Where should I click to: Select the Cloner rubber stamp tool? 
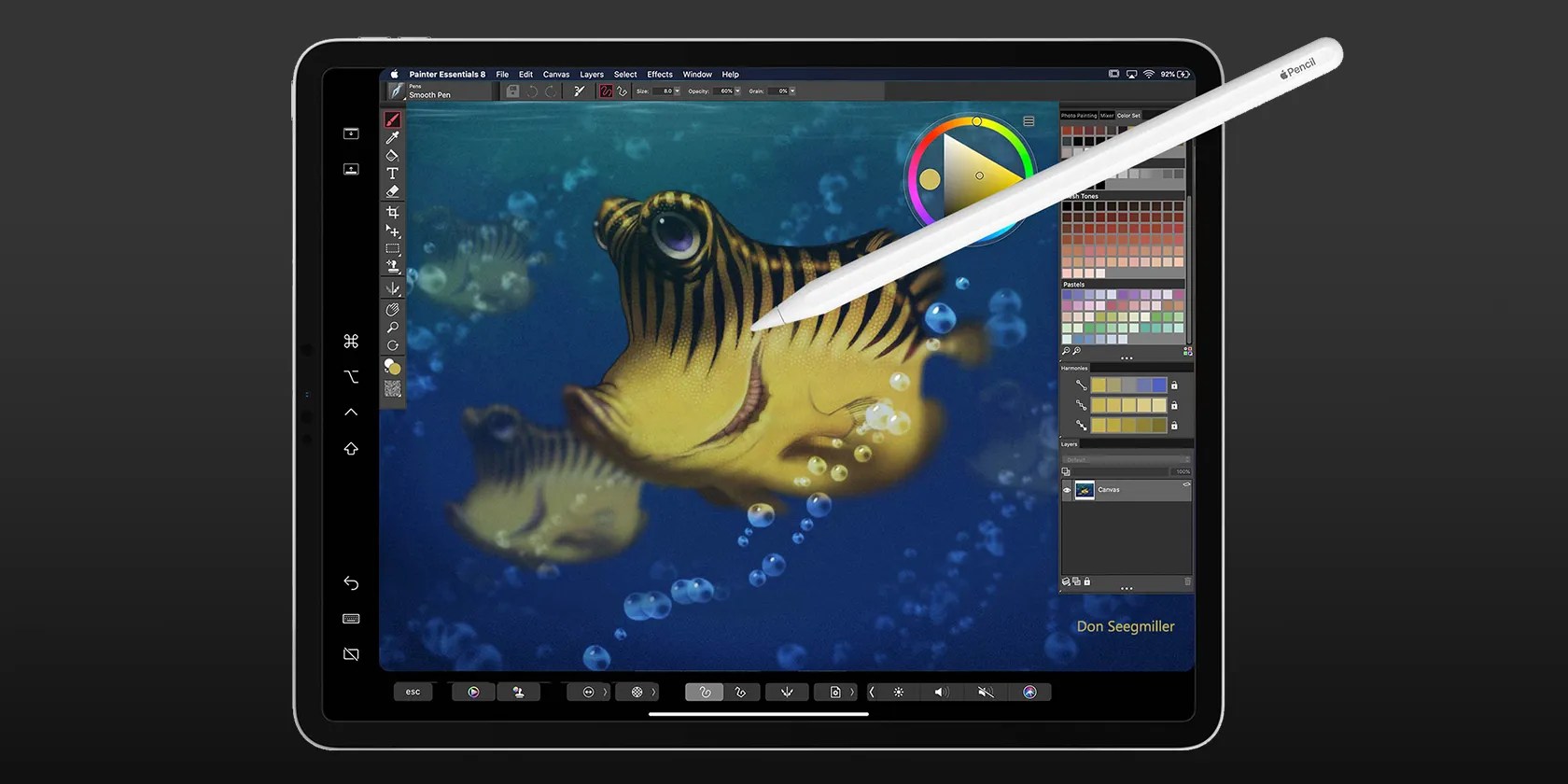pos(393,266)
